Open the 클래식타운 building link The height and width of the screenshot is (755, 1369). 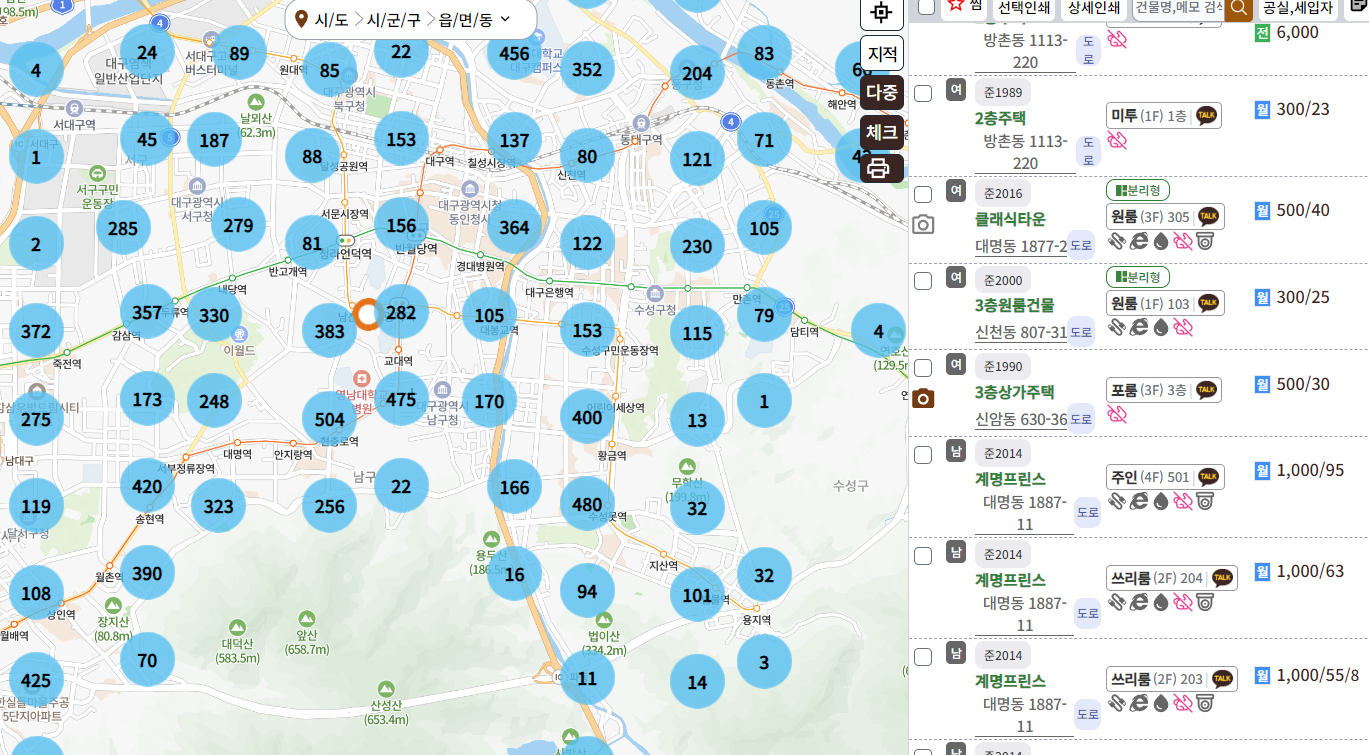[1010, 219]
